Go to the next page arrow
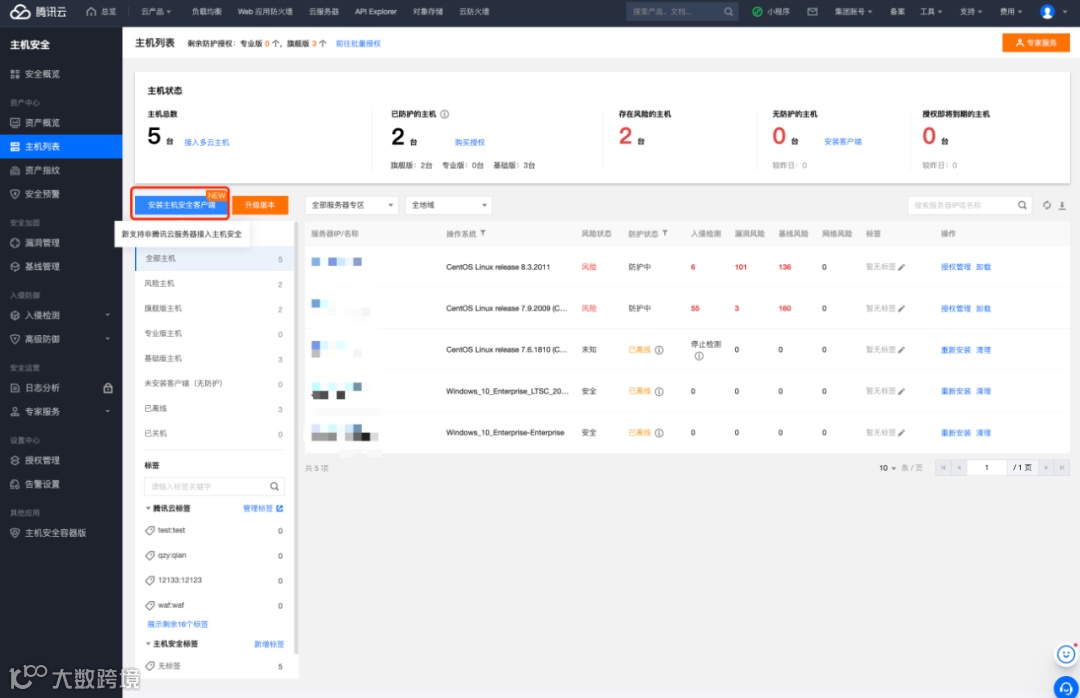Viewport: 1080px width, 698px height. pos(1046,468)
